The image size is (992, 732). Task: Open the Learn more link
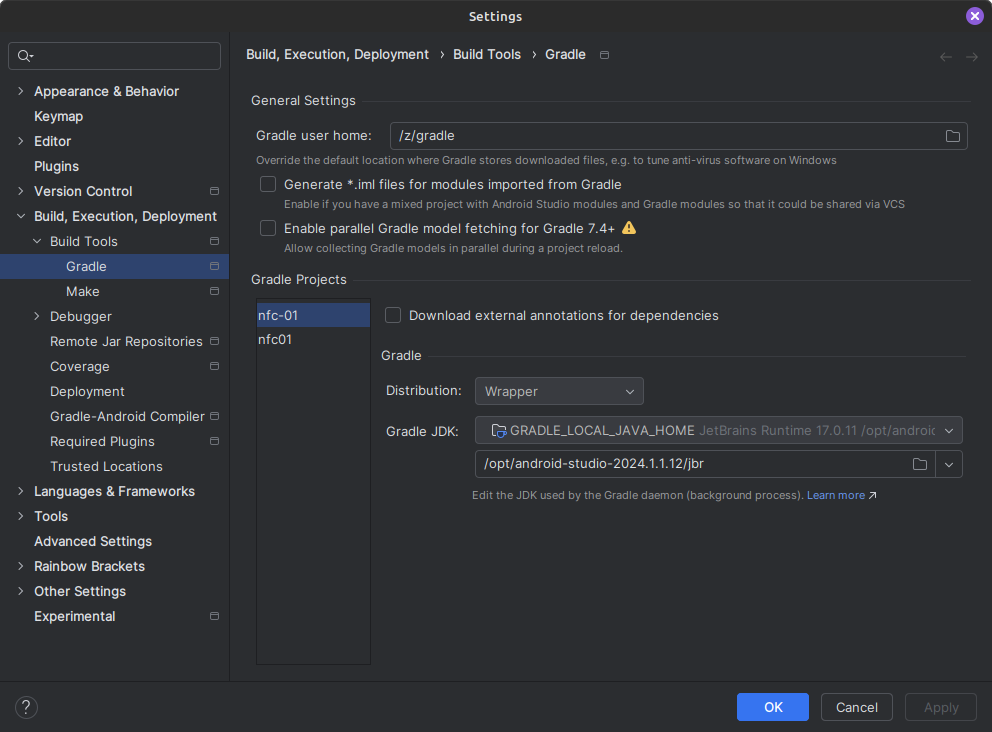(836, 495)
